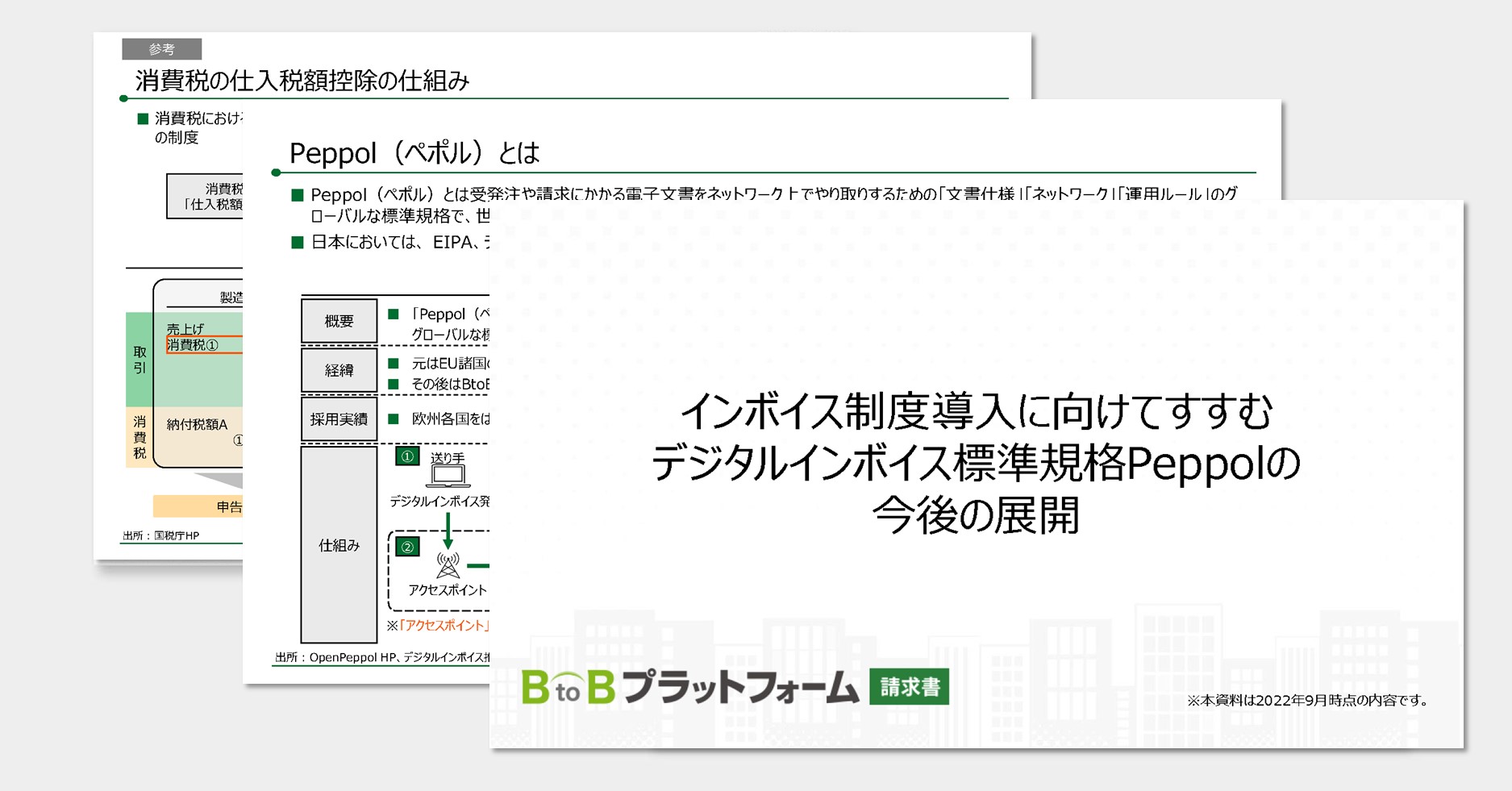Image resolution: width=1512 pixels, height=791 pixels.
Task: Click the 'アクセスポイント' label
Action: (448, 590)
